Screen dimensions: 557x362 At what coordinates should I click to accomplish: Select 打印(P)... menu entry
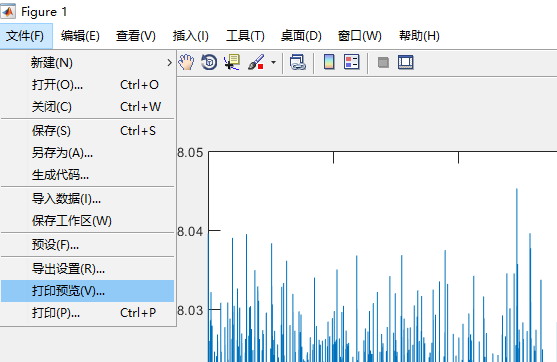click(87, 313)
